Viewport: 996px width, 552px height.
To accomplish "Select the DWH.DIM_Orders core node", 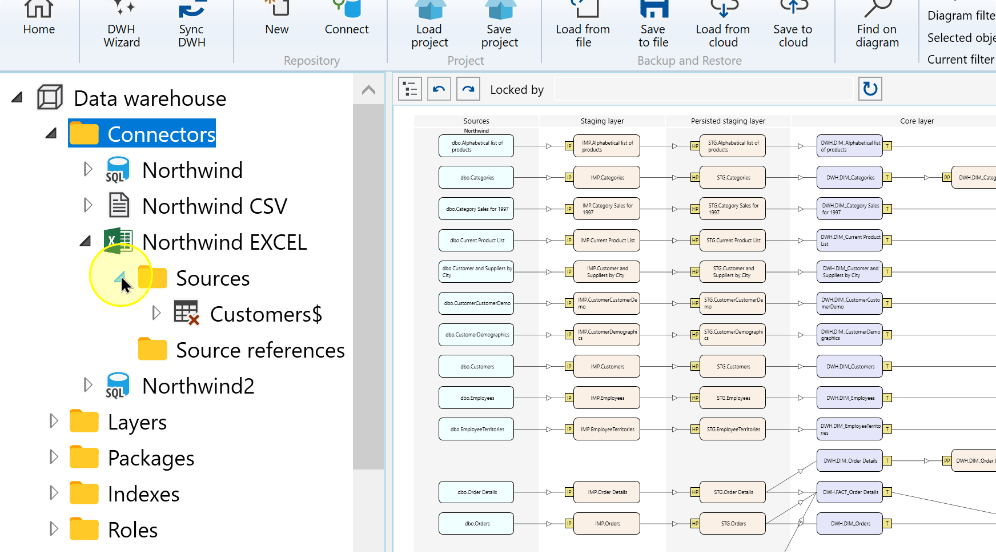I will tap(849, 523).
